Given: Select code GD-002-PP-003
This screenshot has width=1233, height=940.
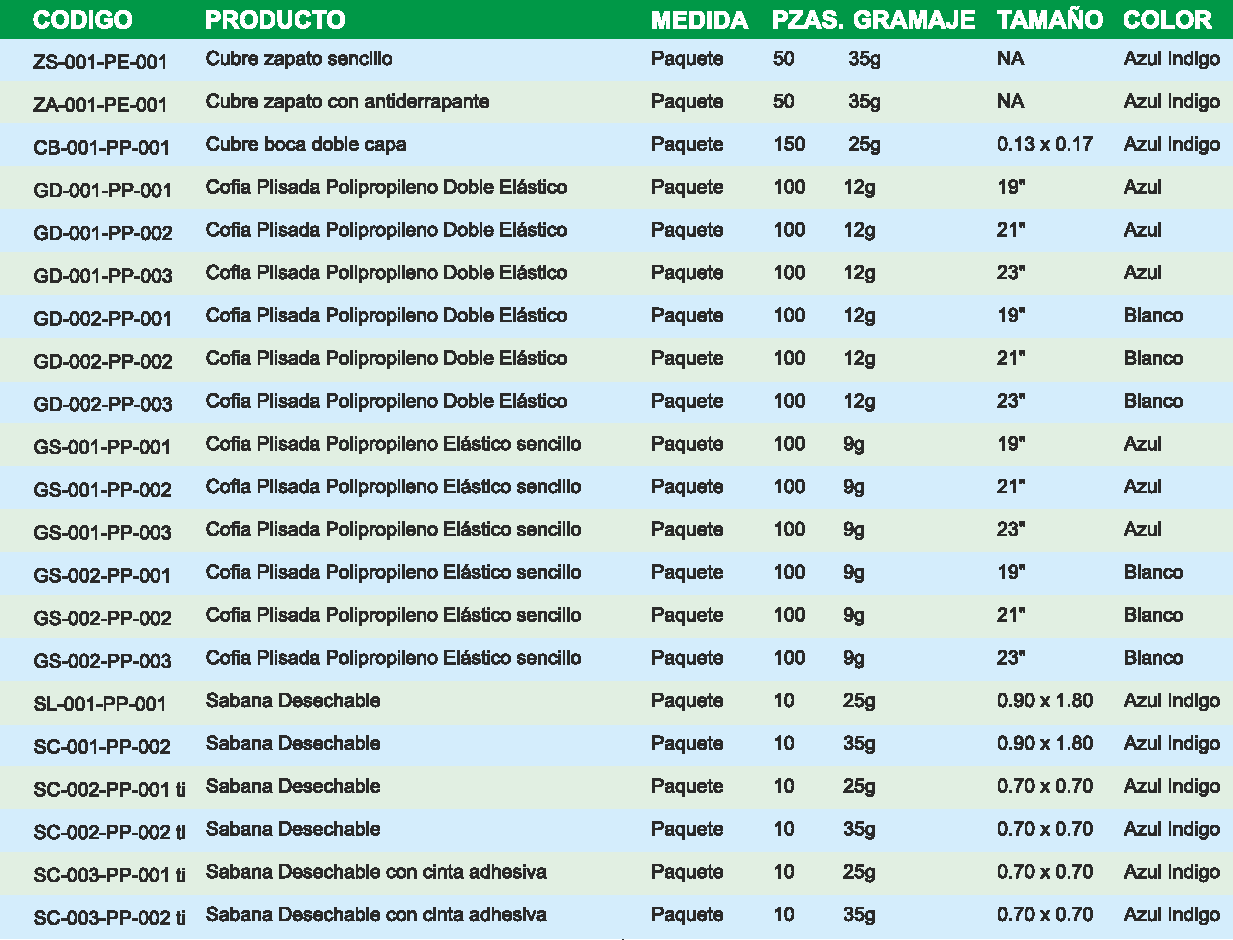Looking at the screenshot, I should pos(102,405).
